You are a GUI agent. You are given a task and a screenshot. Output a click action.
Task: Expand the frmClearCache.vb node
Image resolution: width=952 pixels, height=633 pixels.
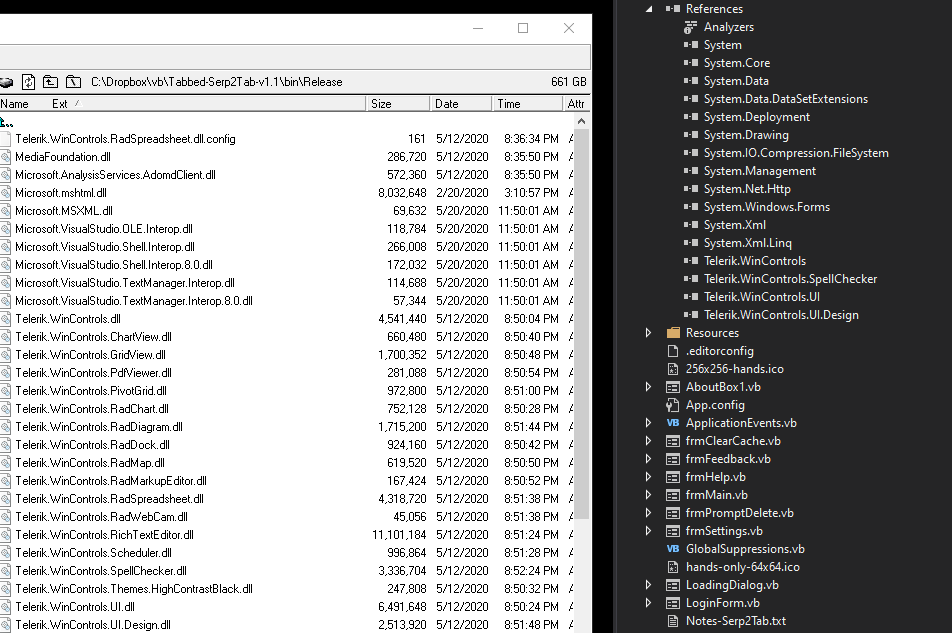(648, 441)
